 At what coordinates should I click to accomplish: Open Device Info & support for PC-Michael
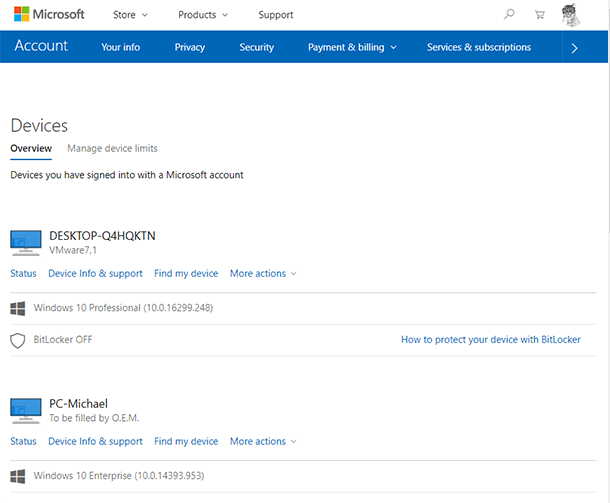[x=95, y=442]
